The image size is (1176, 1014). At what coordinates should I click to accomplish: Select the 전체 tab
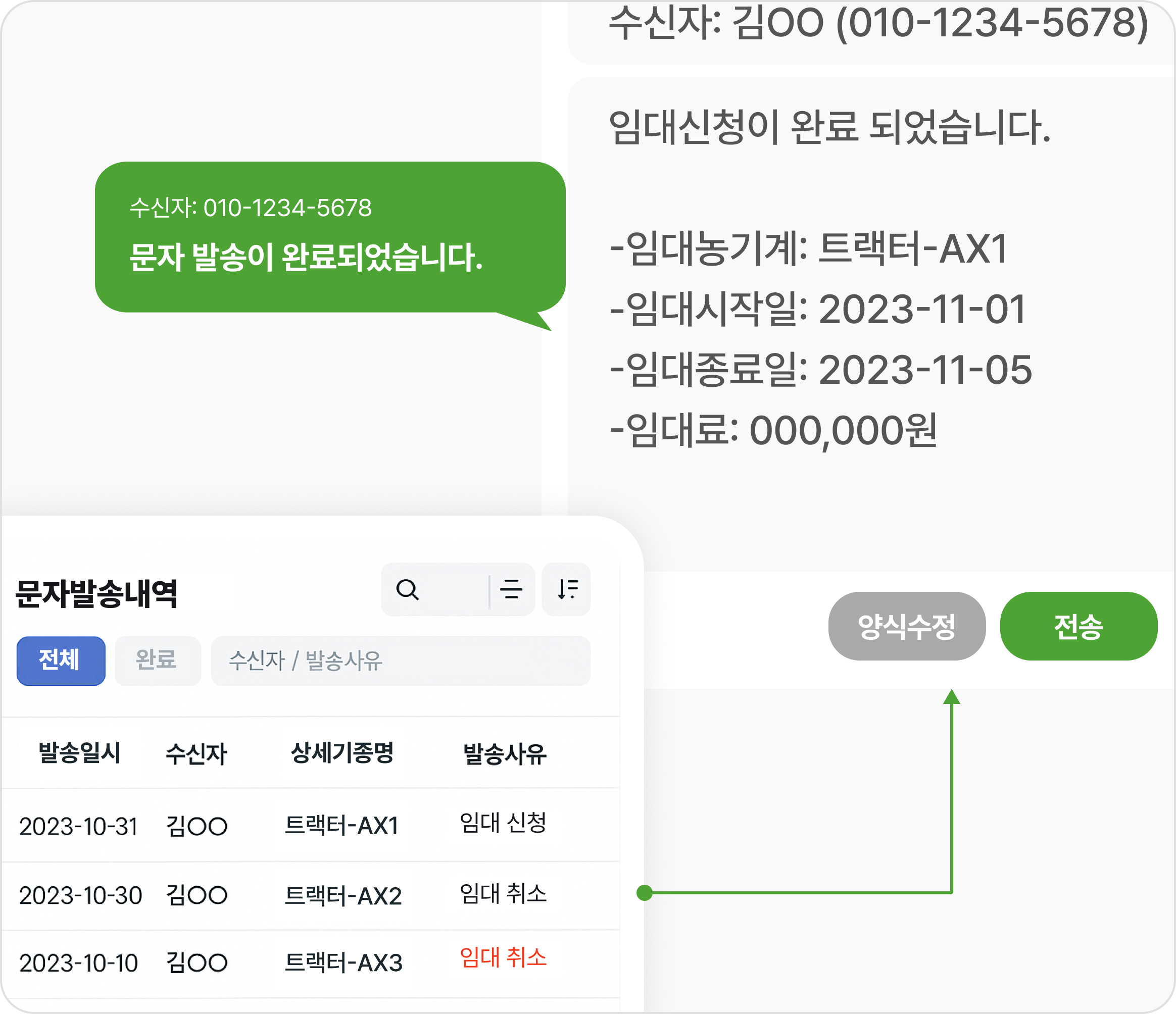pos(61,661)
